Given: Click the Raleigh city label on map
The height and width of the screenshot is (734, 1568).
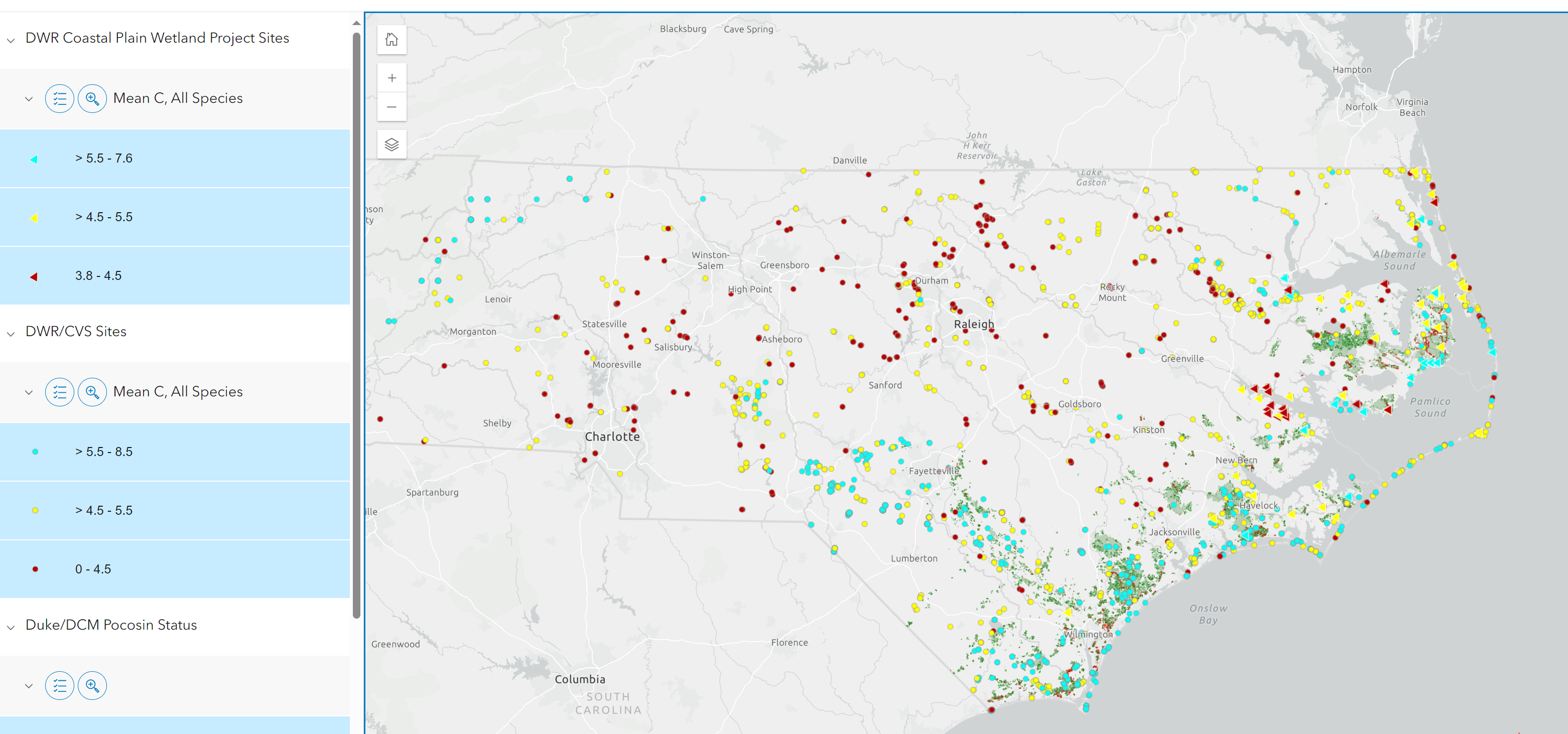Looking at the screenshot, I should coord(974,325).
